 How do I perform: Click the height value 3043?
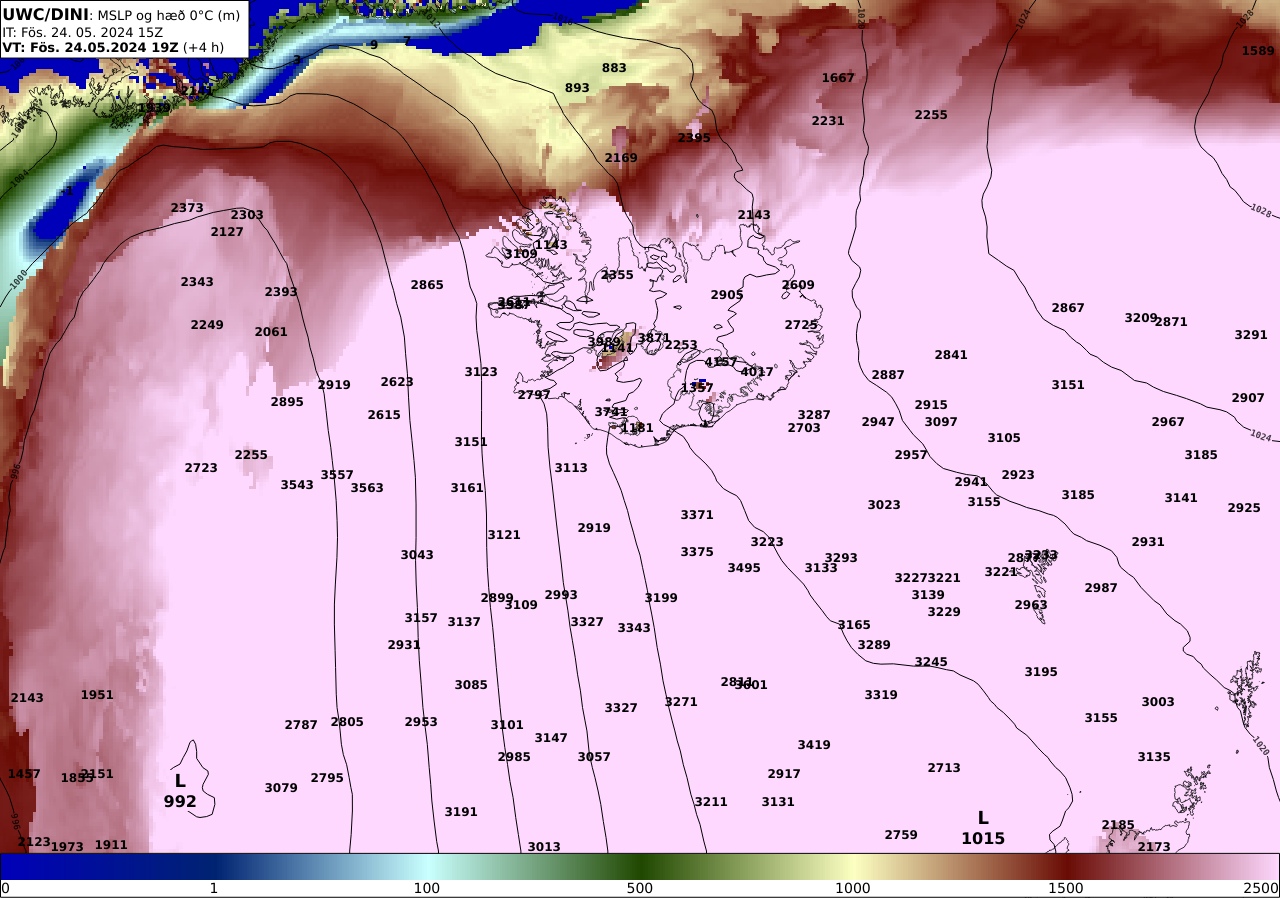tap(417, 555)
